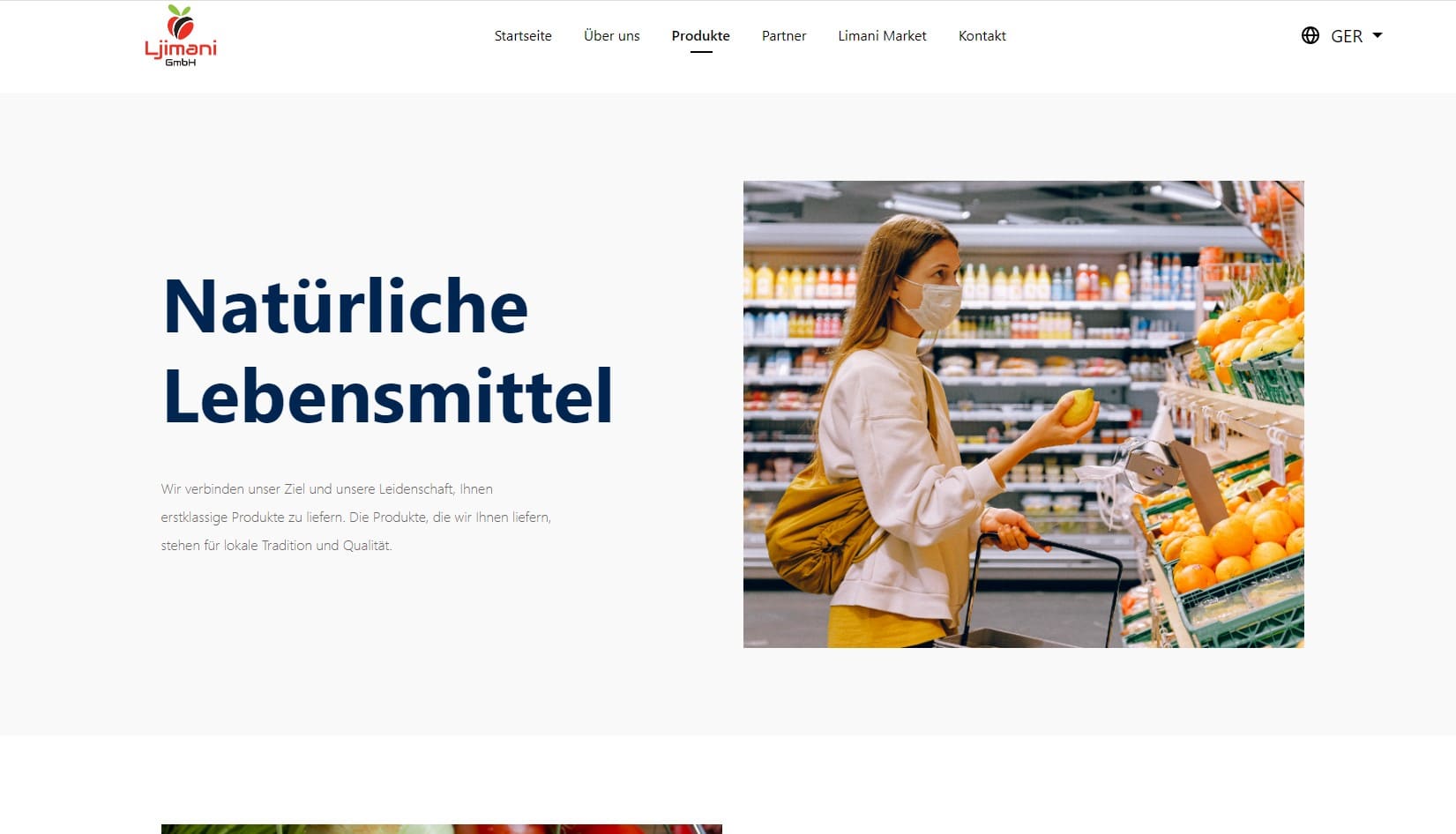Go to Startseite

pos(523,36)
